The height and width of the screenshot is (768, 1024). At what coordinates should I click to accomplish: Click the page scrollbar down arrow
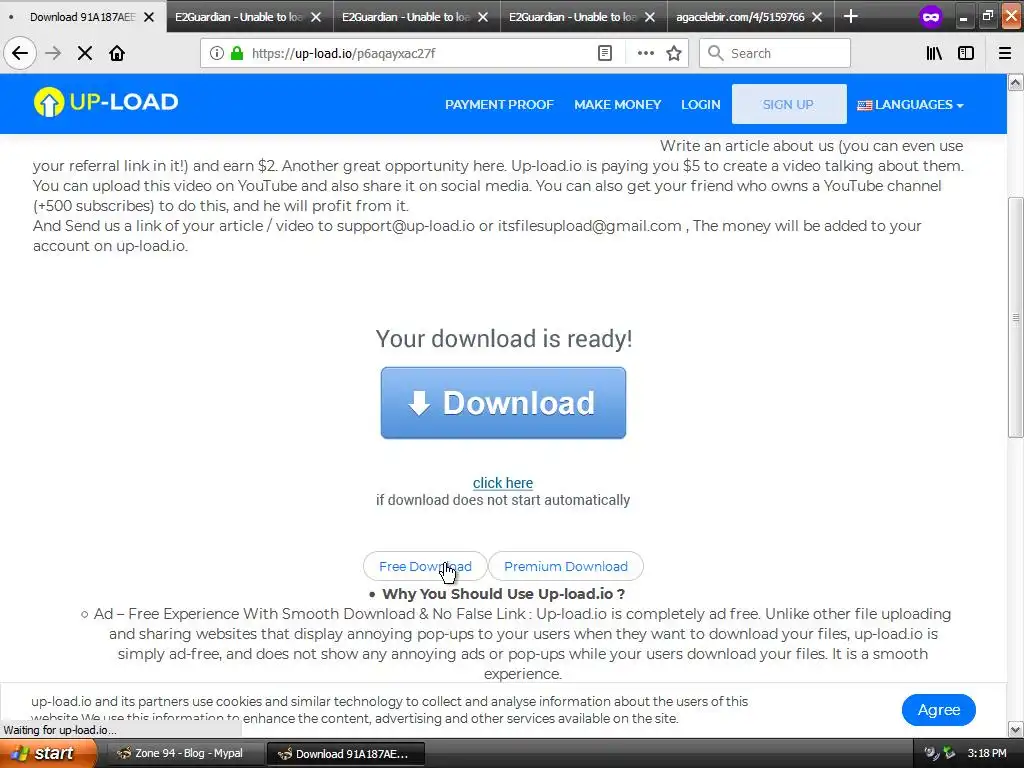[1016, 729]
